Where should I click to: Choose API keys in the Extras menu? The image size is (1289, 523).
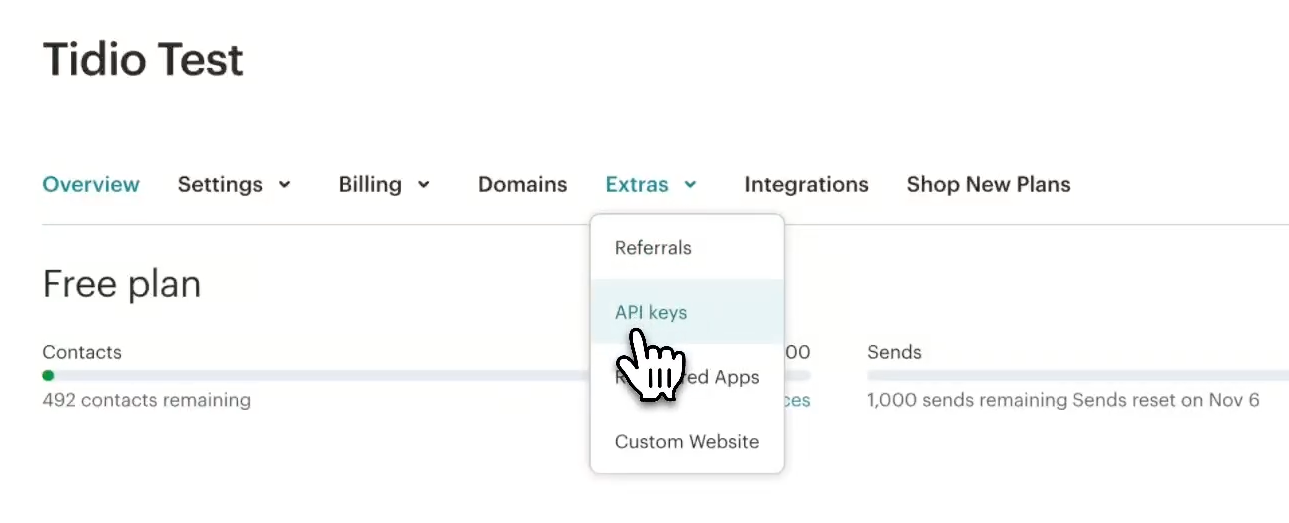point(651,312)
